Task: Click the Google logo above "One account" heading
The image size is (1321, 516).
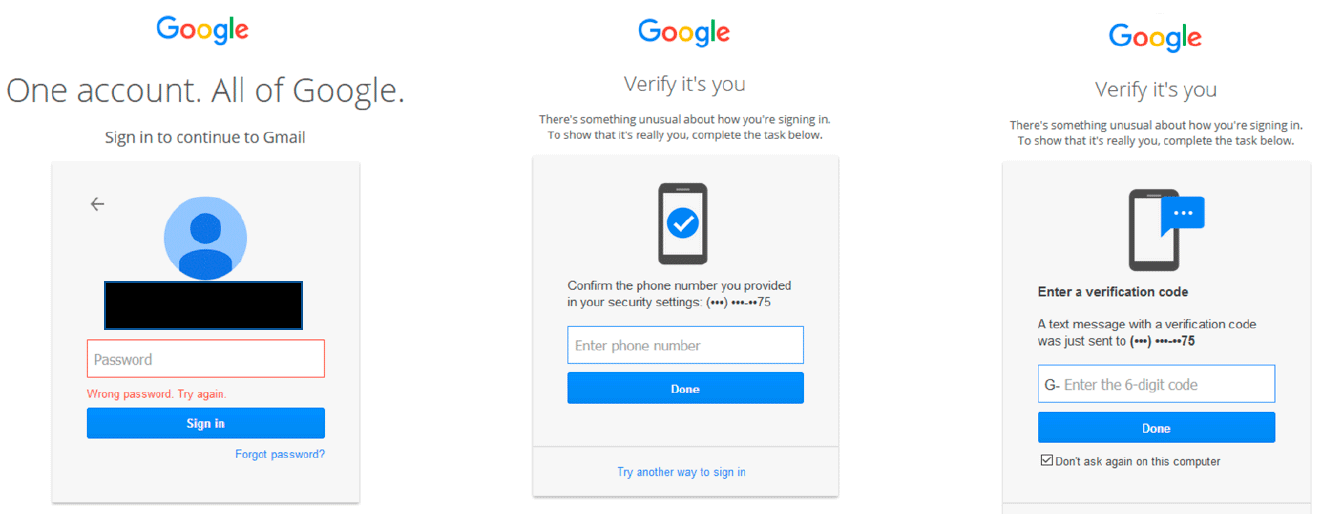Action: click(202, 30)
